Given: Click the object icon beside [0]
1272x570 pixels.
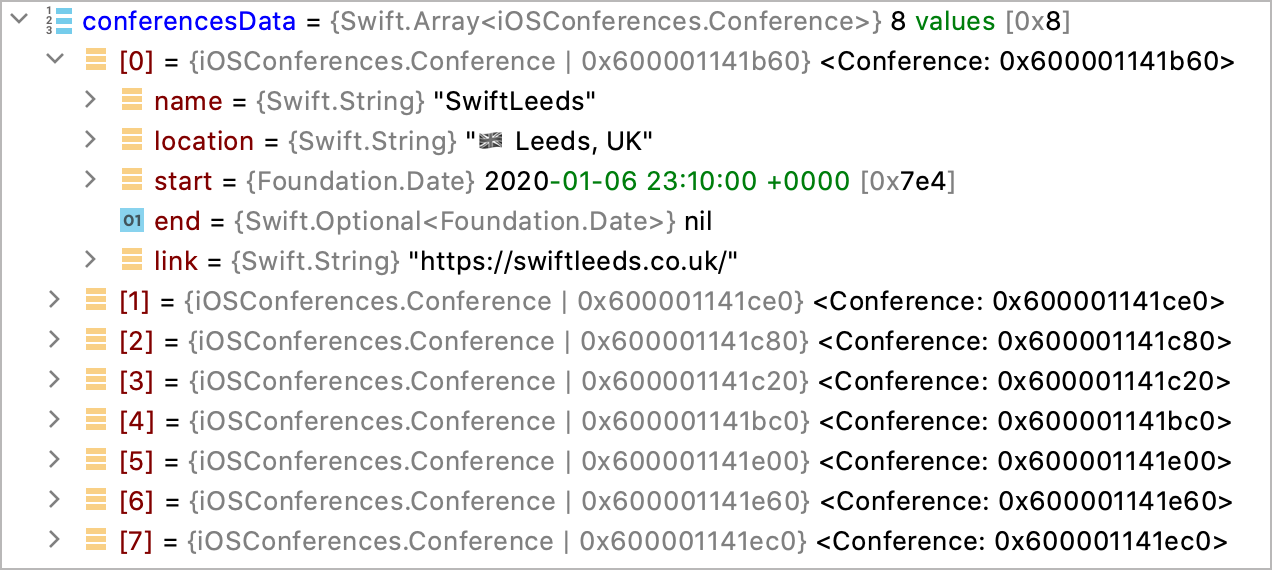Looking at the screenshot, I should [x=96, y=61].
